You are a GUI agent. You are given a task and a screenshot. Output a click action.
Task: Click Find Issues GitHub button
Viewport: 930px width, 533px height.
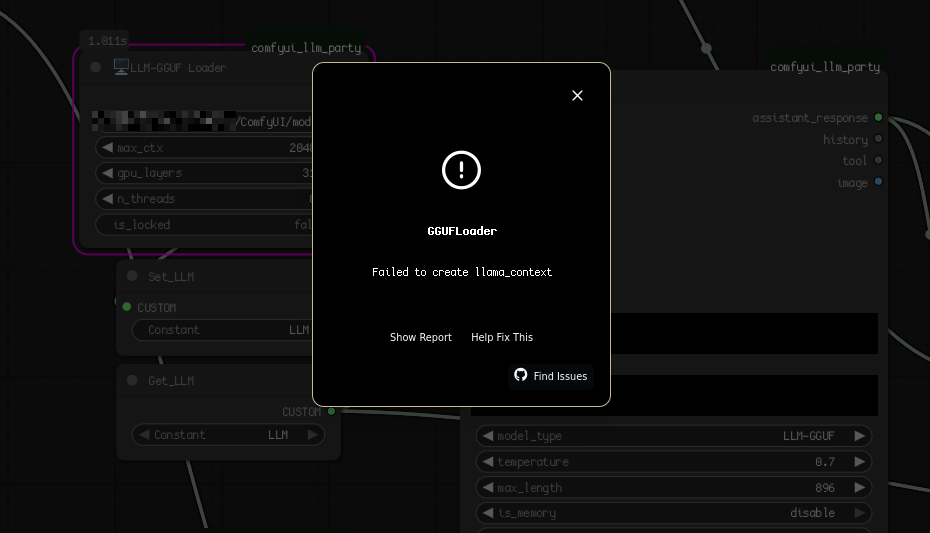pyautogui.click(x=551, y=376)
